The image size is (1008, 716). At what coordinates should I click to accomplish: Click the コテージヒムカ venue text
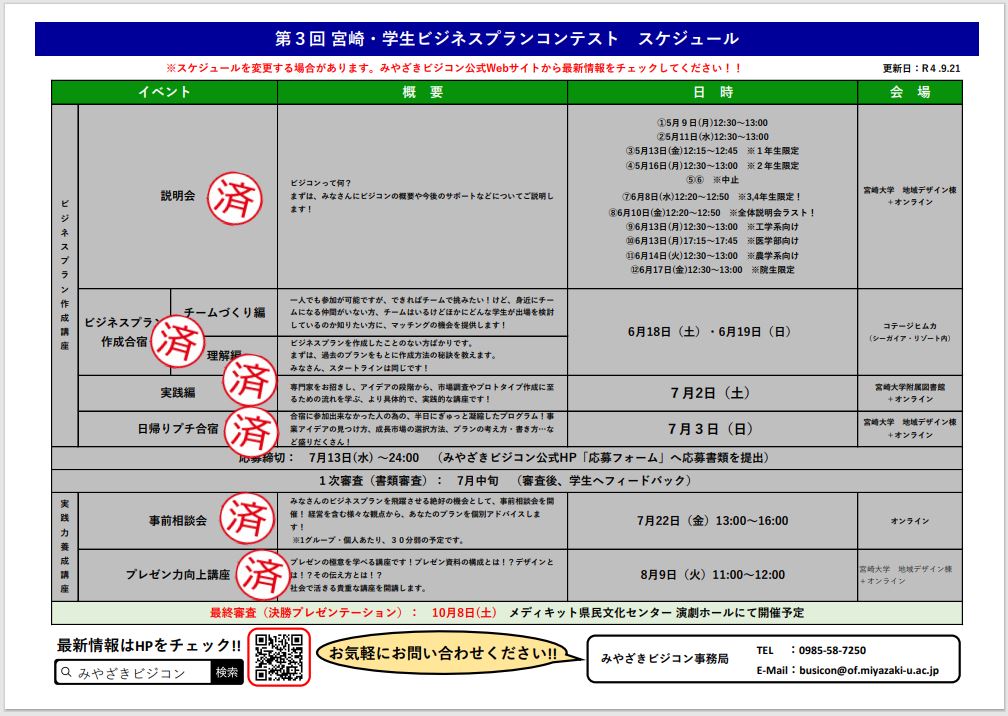click(910, 326)
